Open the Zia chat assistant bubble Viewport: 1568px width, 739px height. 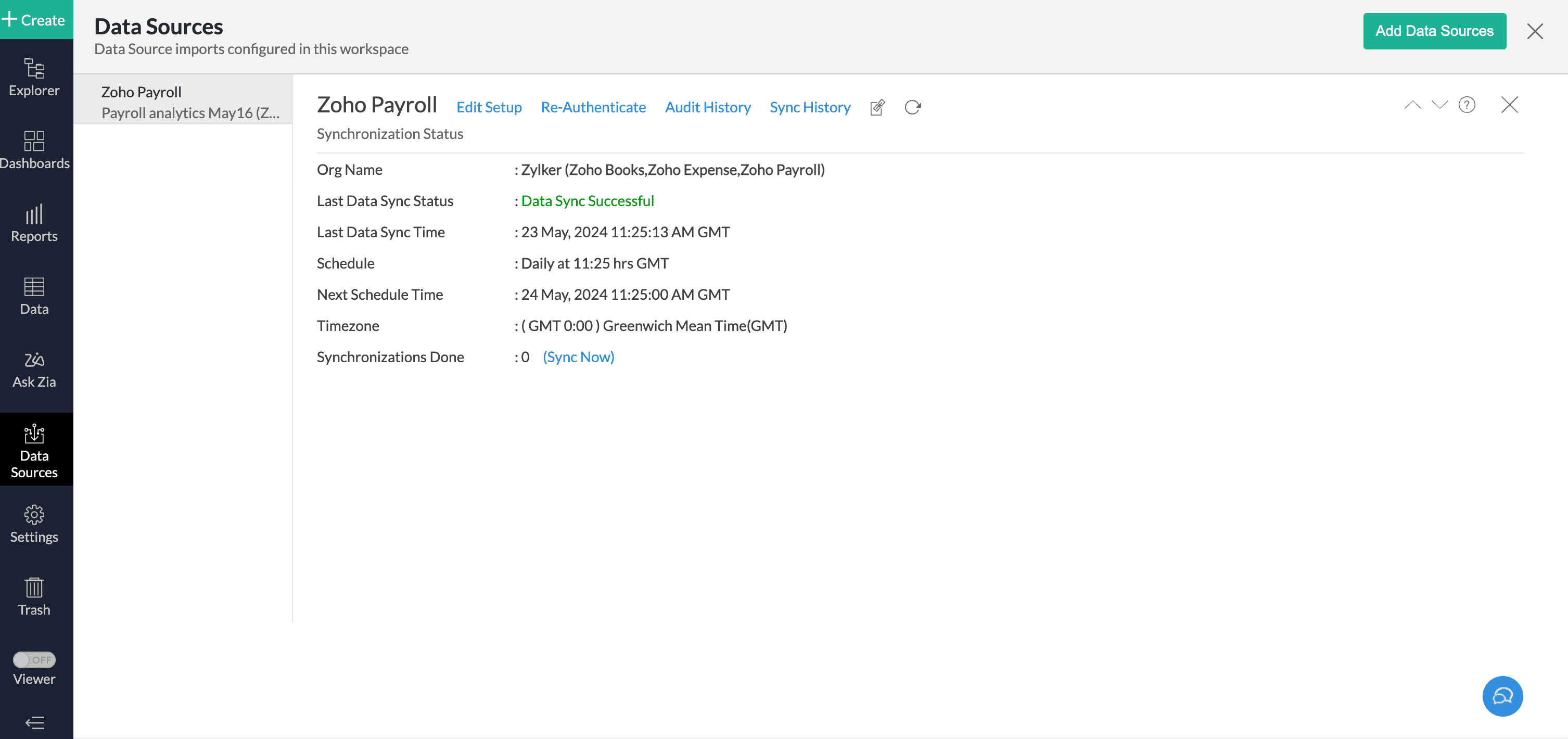(x=1502, y=696)
